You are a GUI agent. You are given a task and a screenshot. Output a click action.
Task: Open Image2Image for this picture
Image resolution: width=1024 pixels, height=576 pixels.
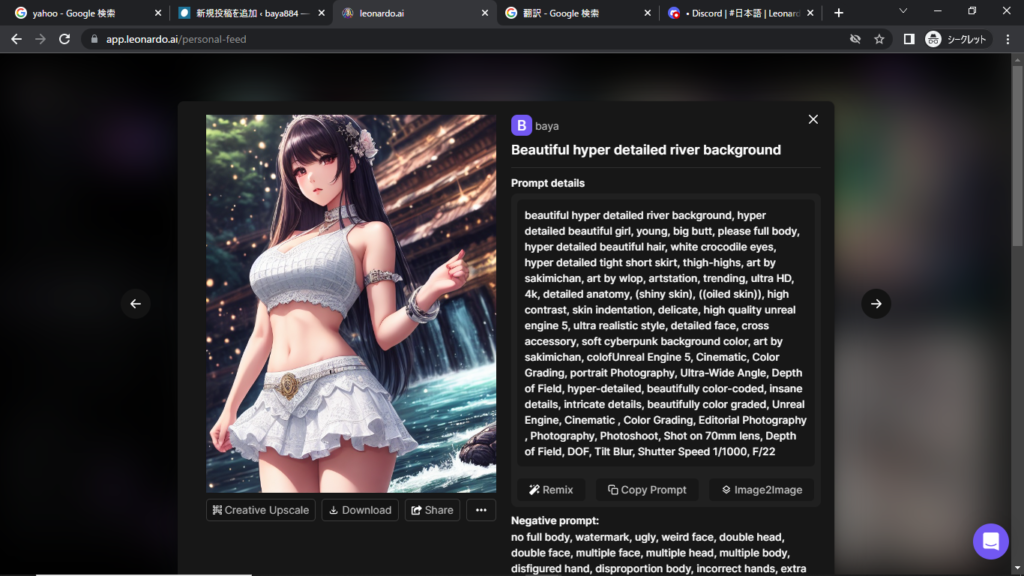762,490
